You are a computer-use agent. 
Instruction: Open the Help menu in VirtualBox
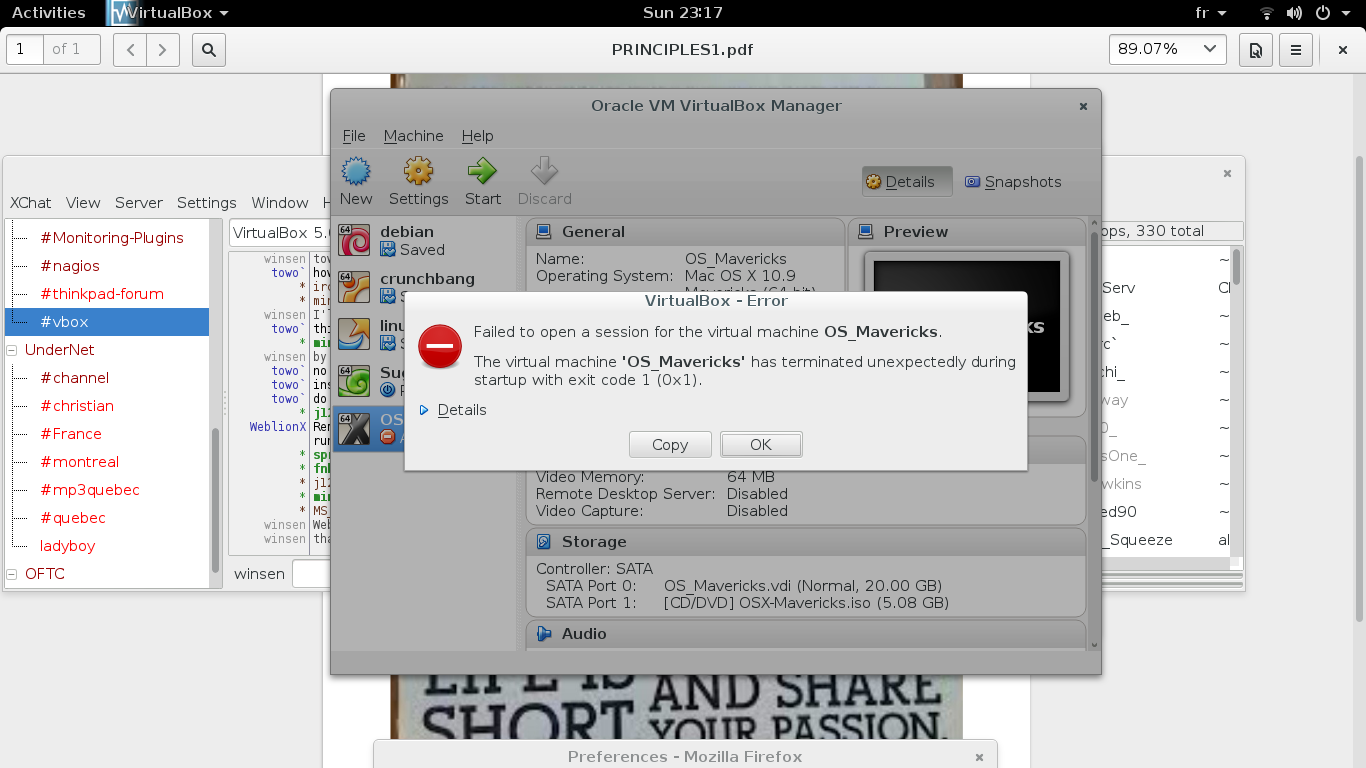coord(477,136)
